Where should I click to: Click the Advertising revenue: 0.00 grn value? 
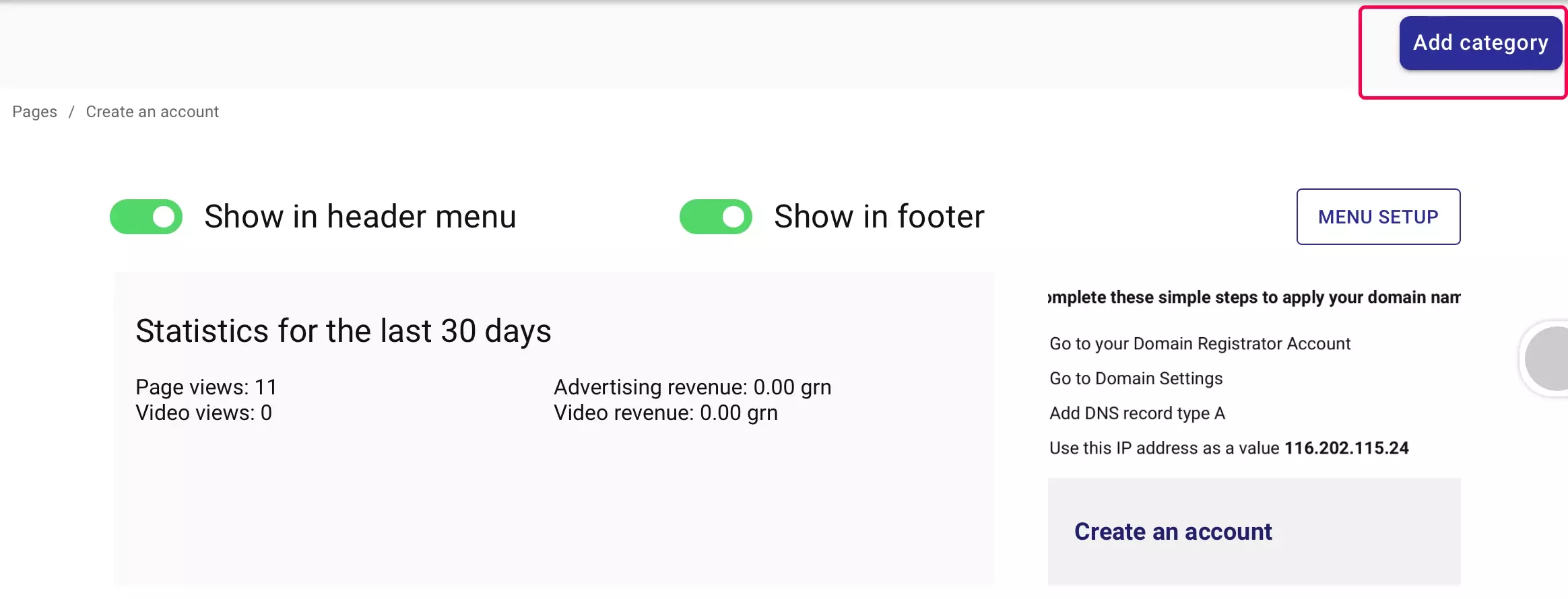pos(692,387)
